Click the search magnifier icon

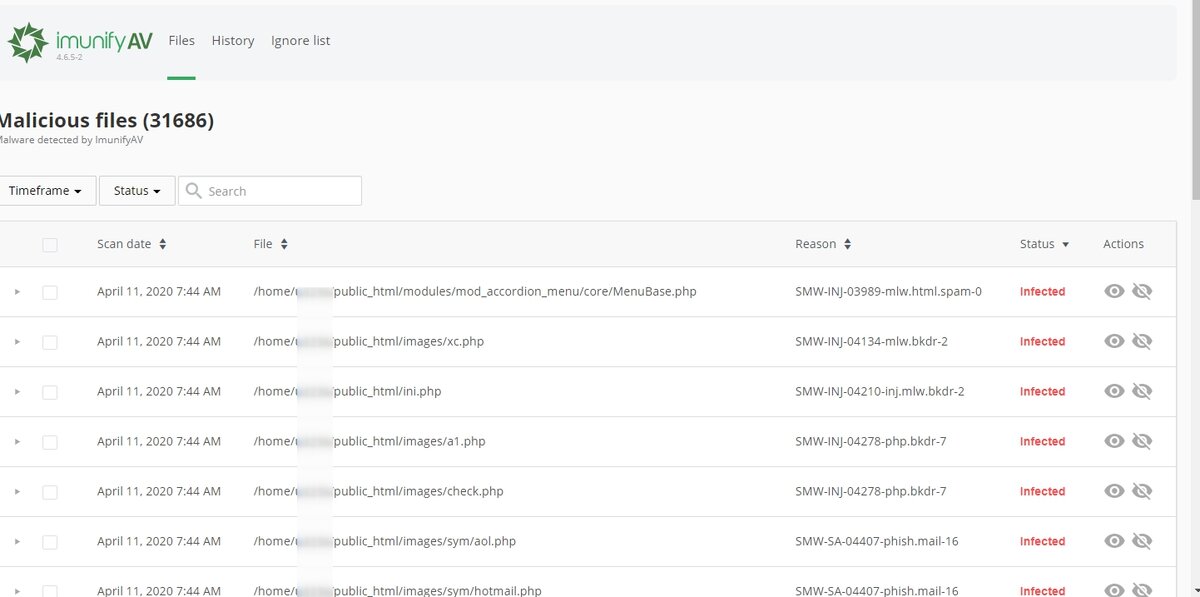194,190
